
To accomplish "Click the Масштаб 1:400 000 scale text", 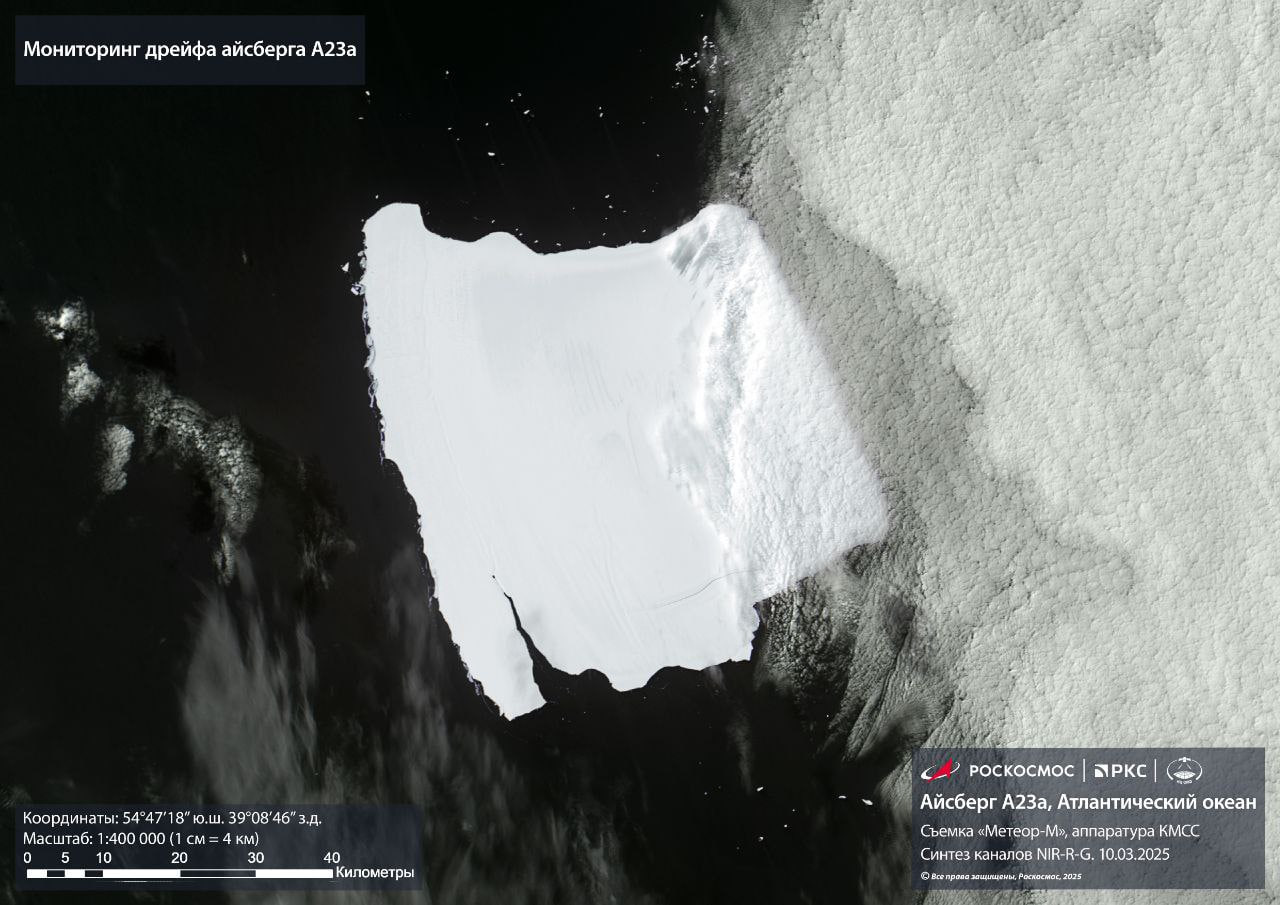I will (x=141, y=838).
